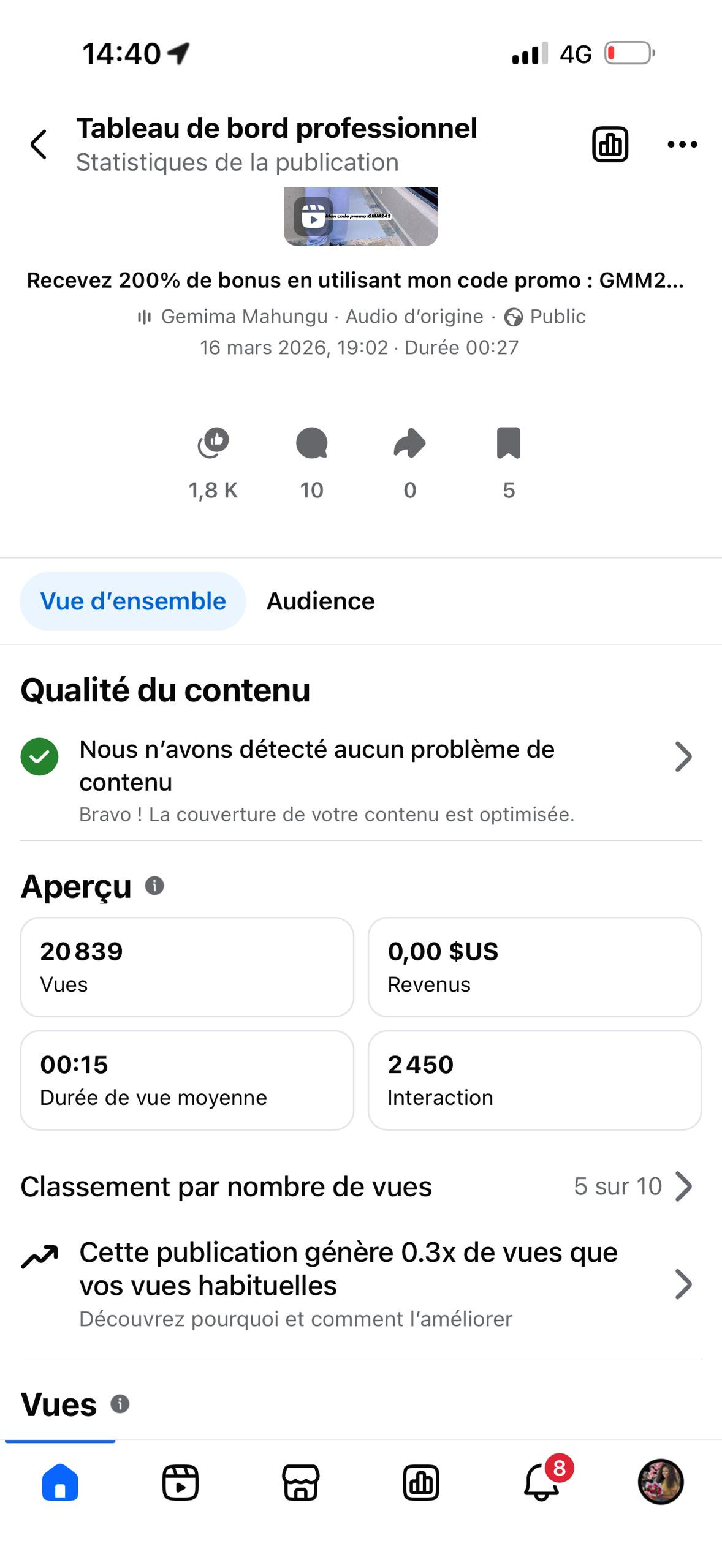Open the Reels tab in bottom bar

point(180,1483)
